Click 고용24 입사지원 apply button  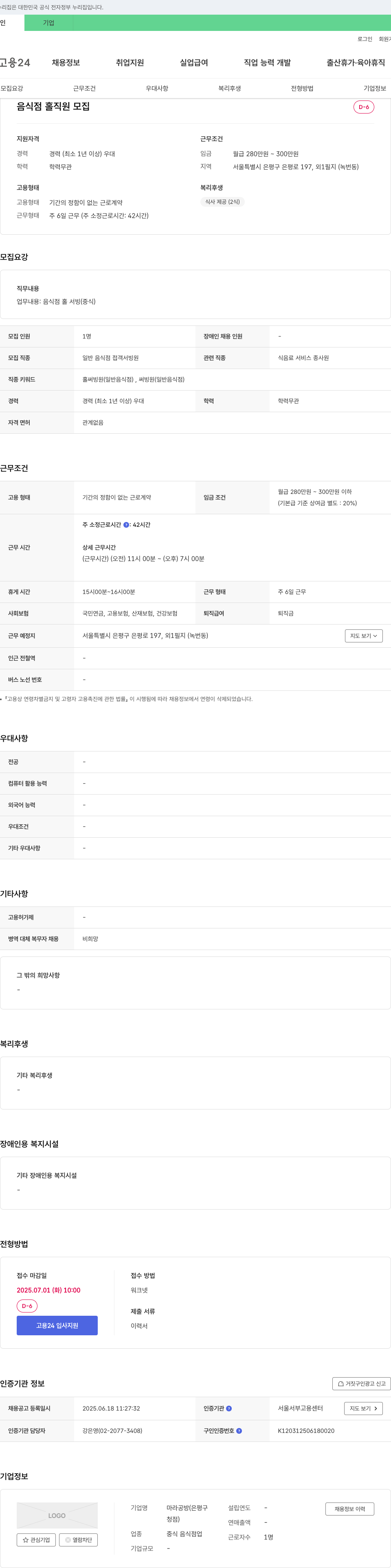tap(57, 1325)
